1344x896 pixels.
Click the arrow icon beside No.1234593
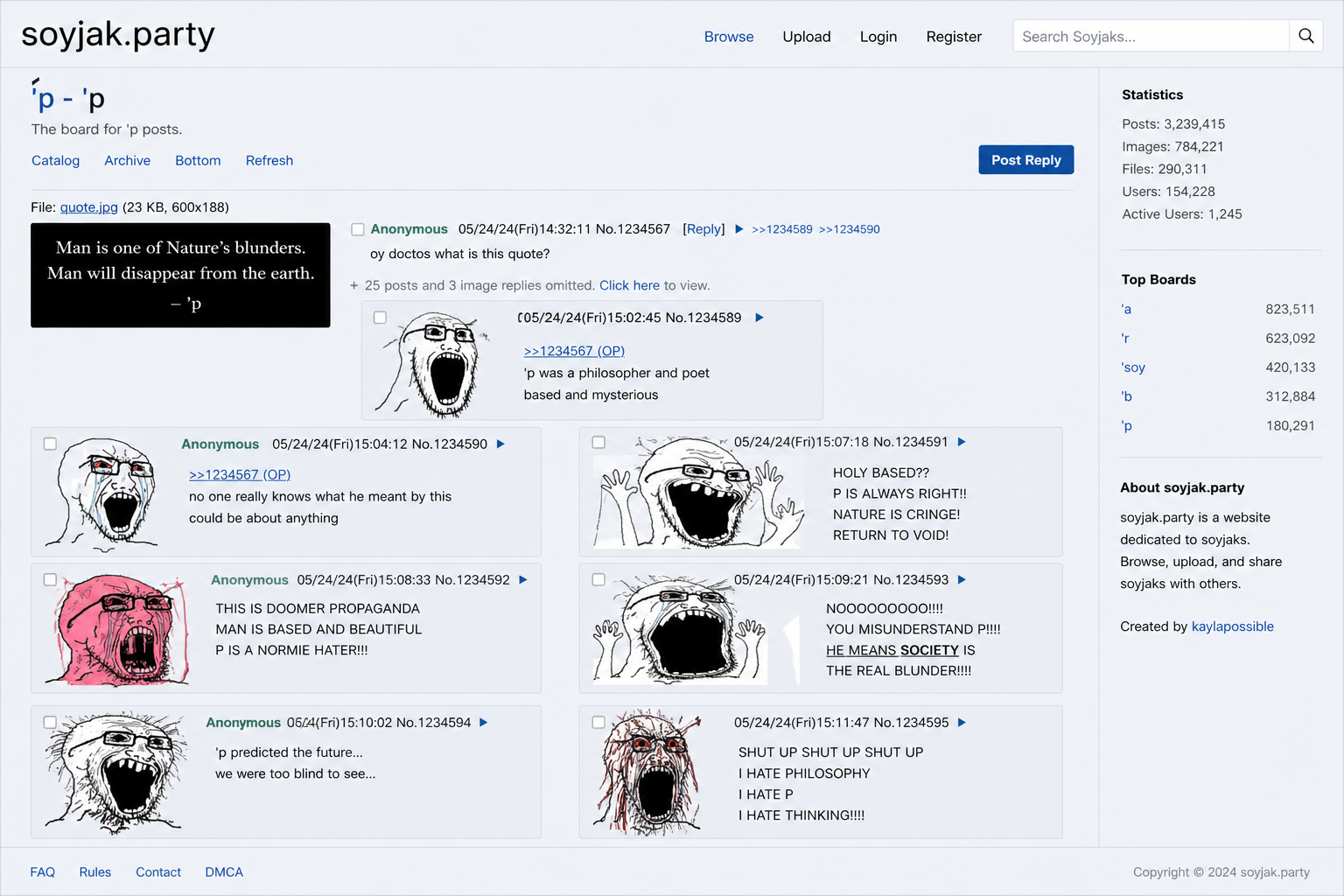962,579
